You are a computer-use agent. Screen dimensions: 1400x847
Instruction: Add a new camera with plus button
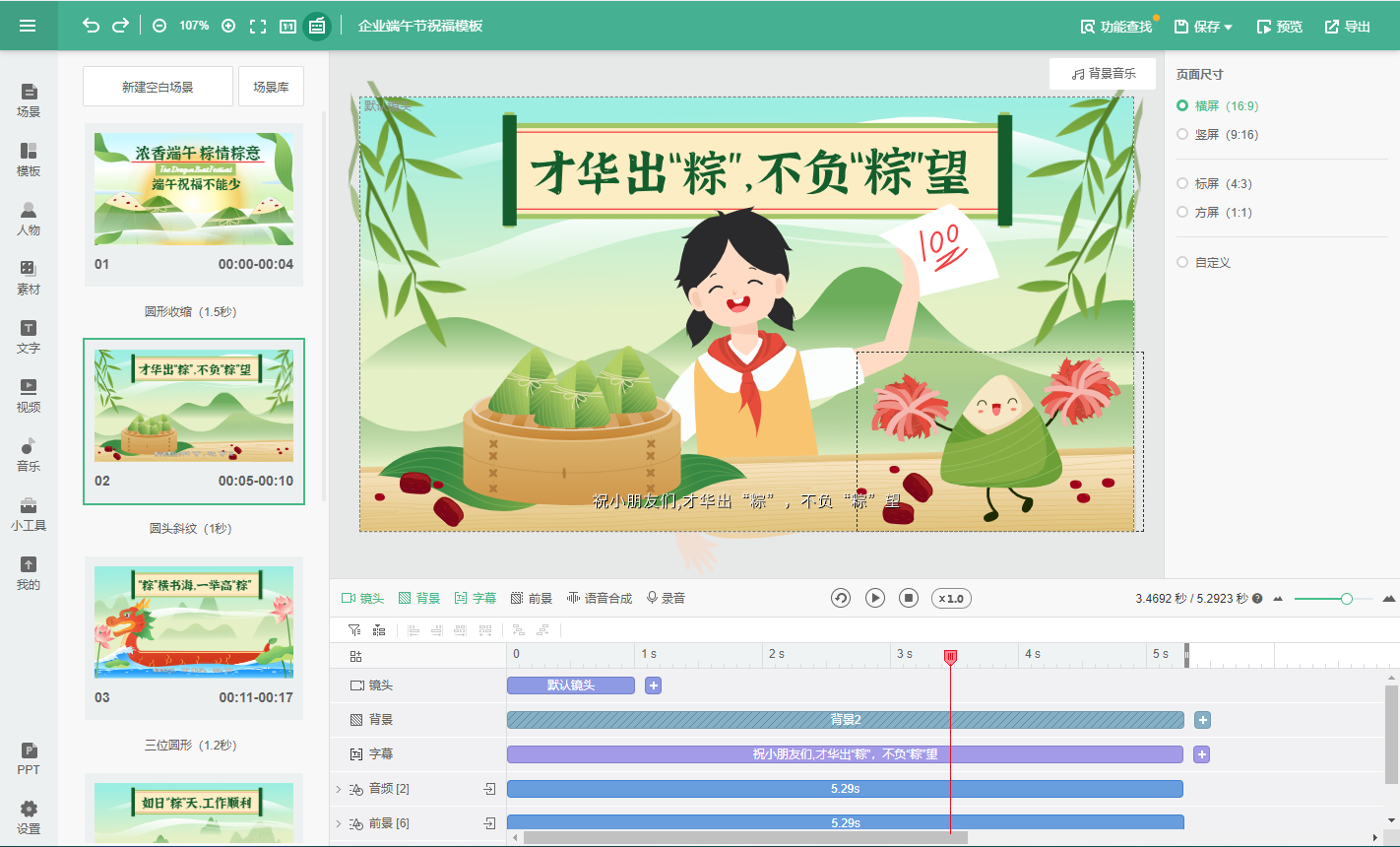point(653,685)
